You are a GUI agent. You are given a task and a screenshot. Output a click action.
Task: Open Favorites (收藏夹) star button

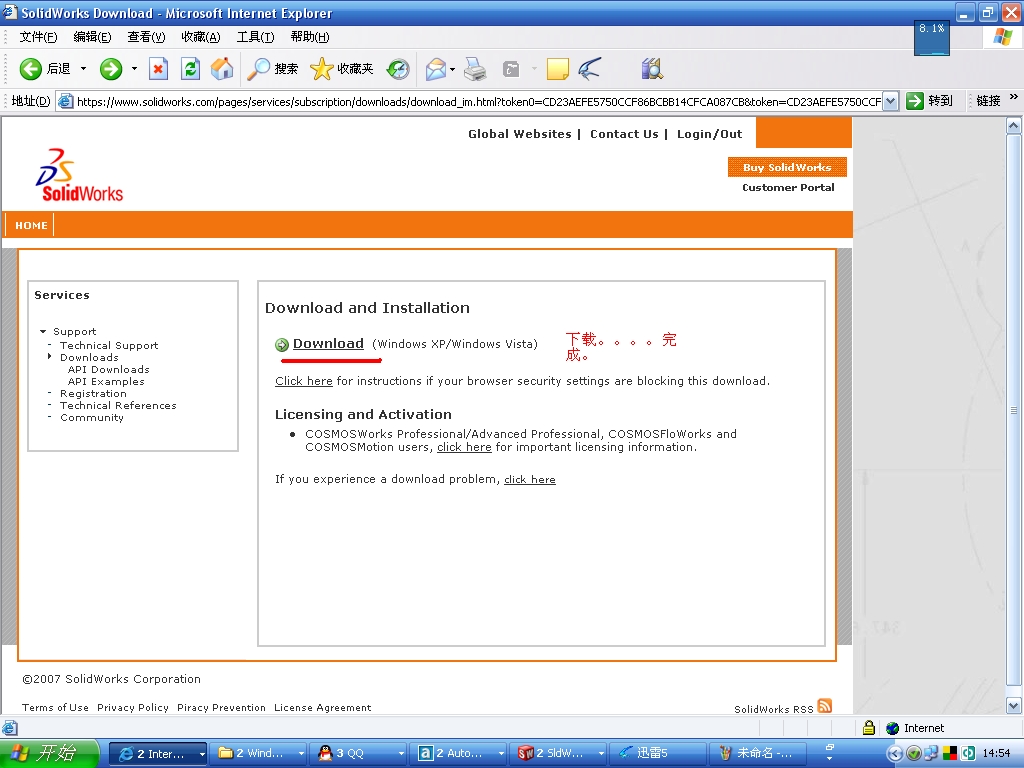point(342,69)
